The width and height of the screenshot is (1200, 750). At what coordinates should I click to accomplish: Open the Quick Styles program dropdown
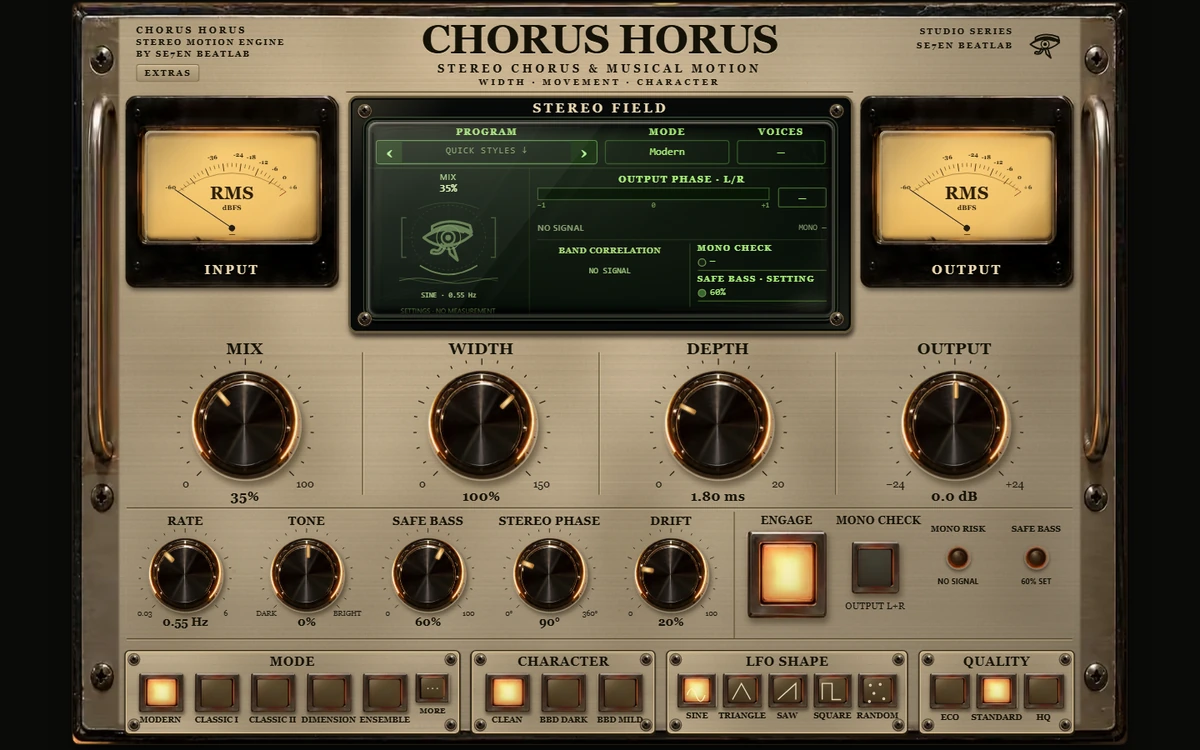pos(487,152)
